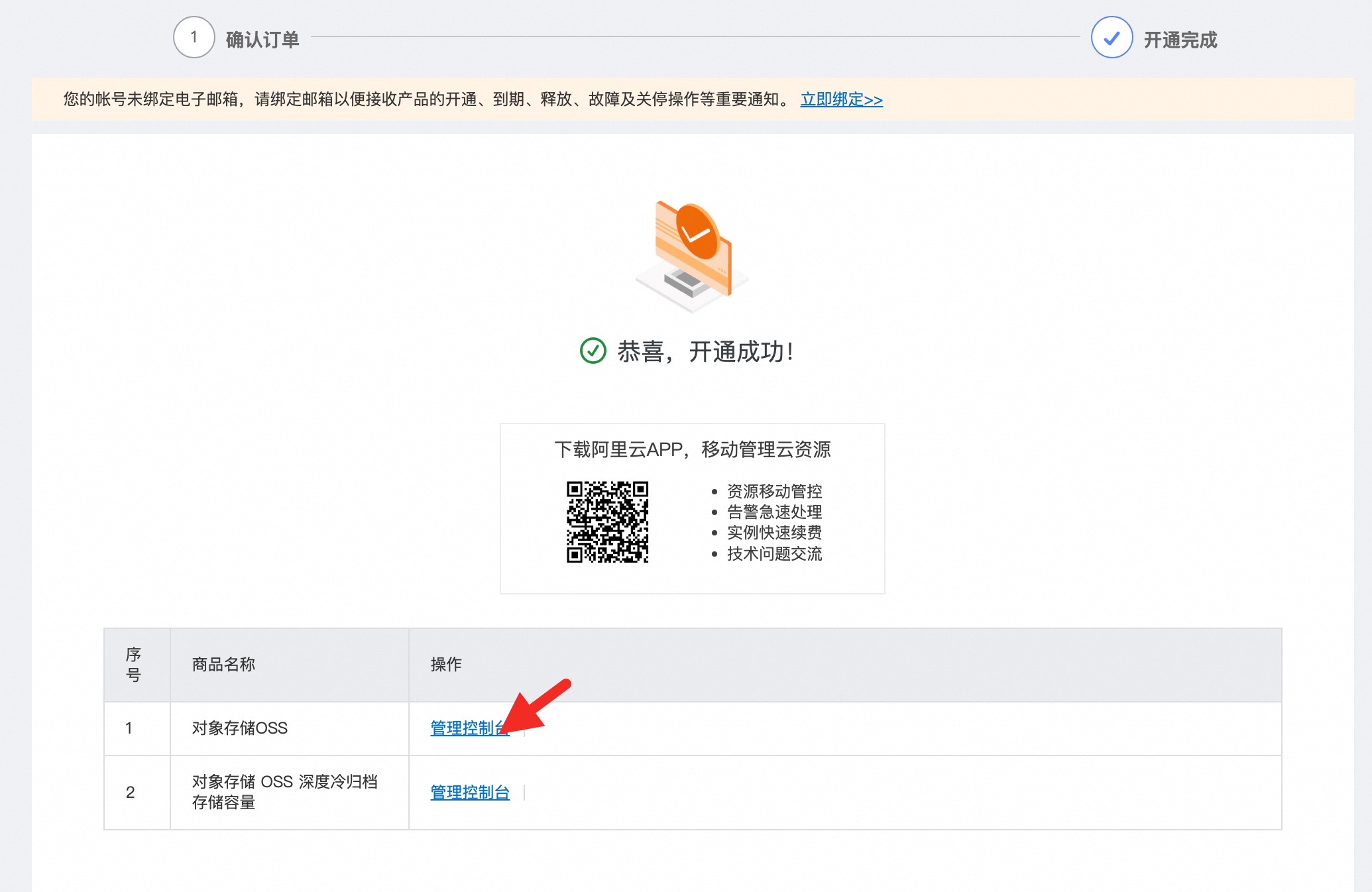Image resolution: width=1372 pixels, height=892 pixels.
Task: Click the 资源移动管控 bullet item
Action: 774,491
